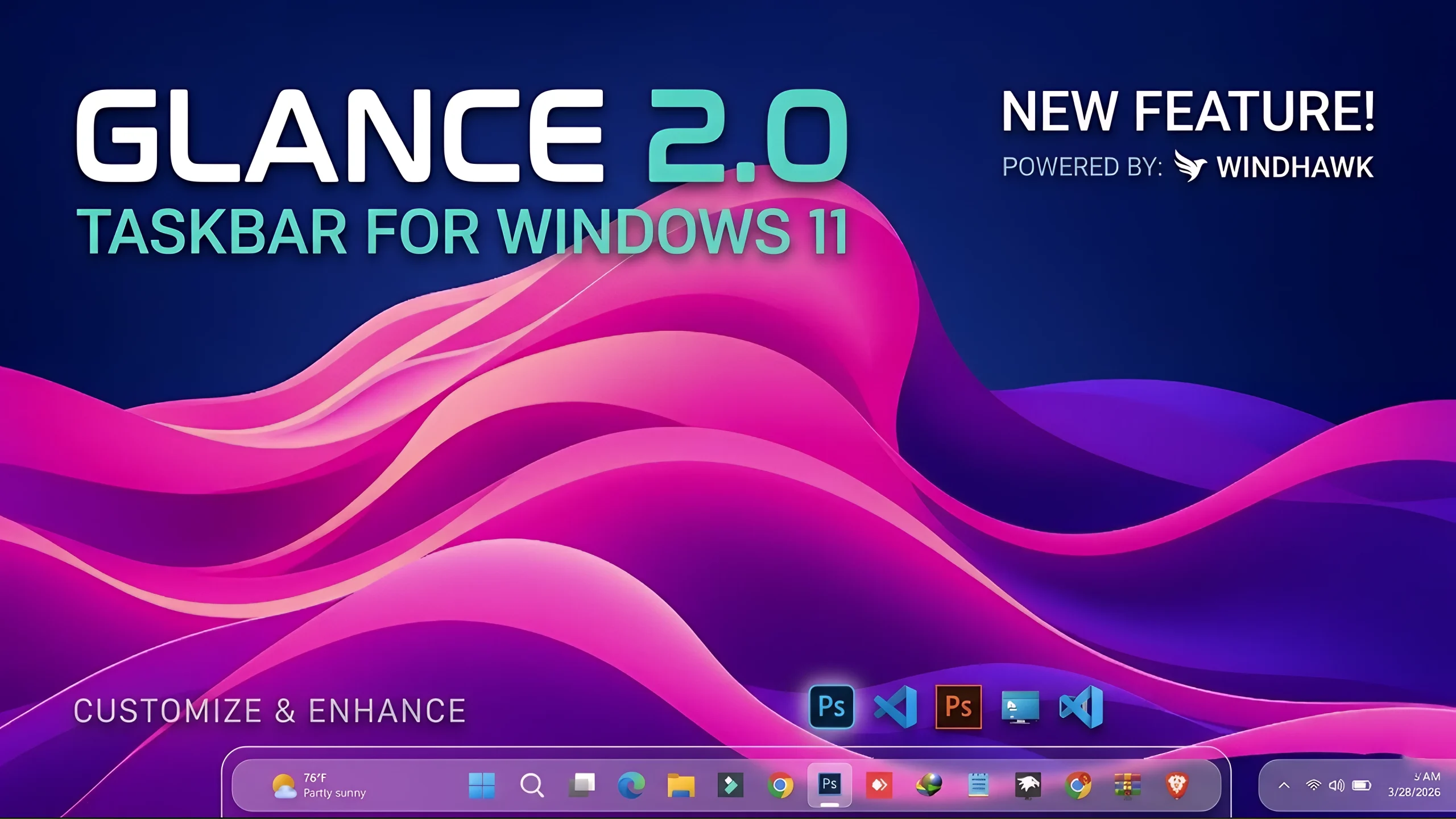Click the blue Photoshop floating icon

pos(832,707)
